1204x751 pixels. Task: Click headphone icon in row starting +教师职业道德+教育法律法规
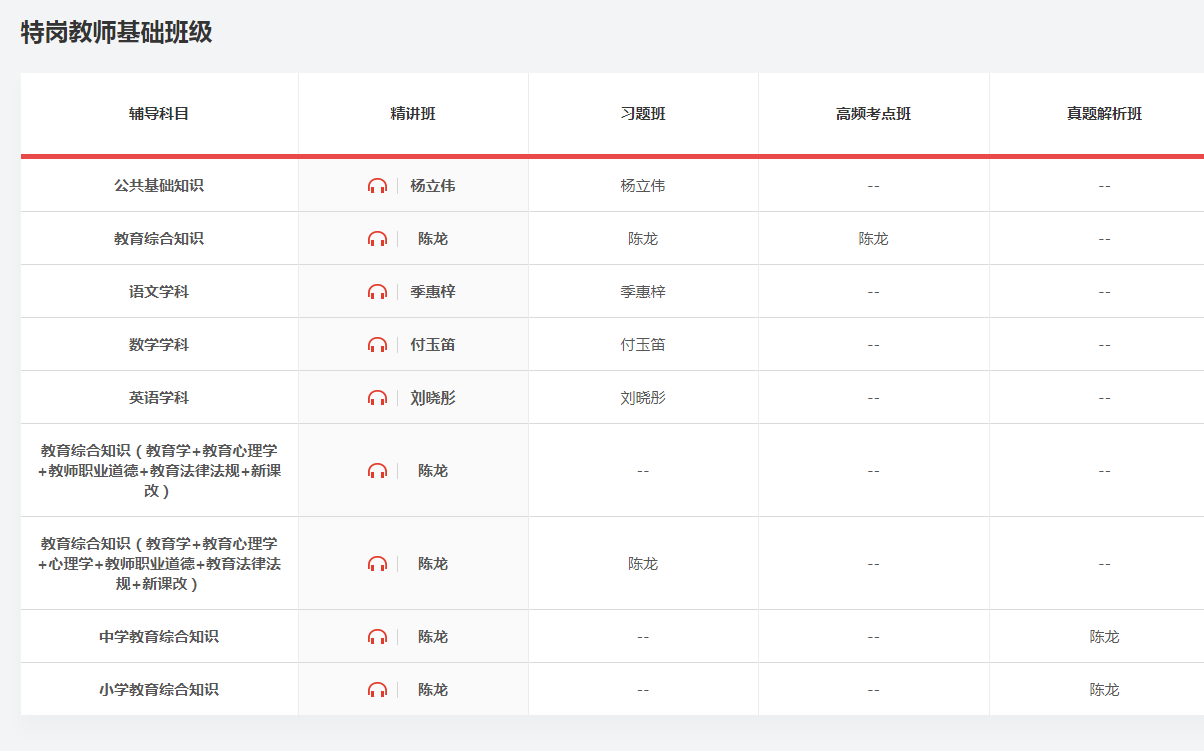tap(377, 471)
